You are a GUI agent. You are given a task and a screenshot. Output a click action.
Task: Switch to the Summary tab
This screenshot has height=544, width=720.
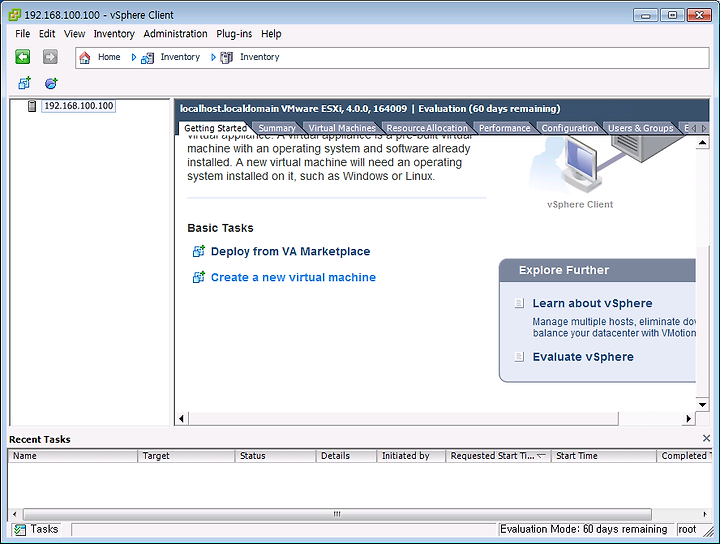pyautogui.click(x=277, y=128)
